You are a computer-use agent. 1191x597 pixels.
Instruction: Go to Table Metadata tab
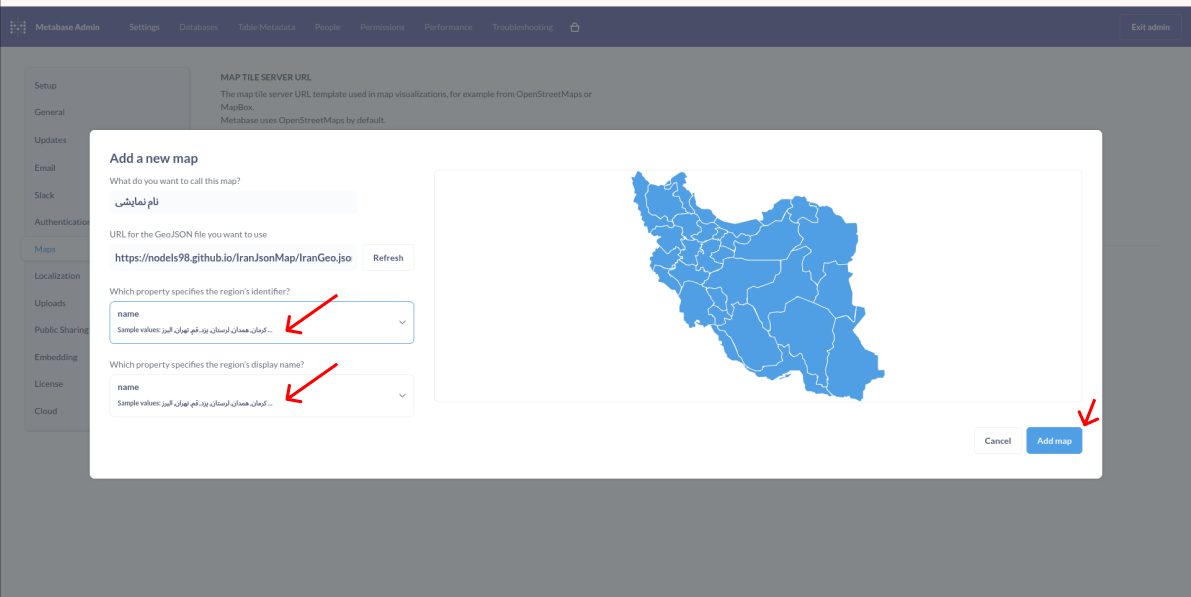click(266, 27)
